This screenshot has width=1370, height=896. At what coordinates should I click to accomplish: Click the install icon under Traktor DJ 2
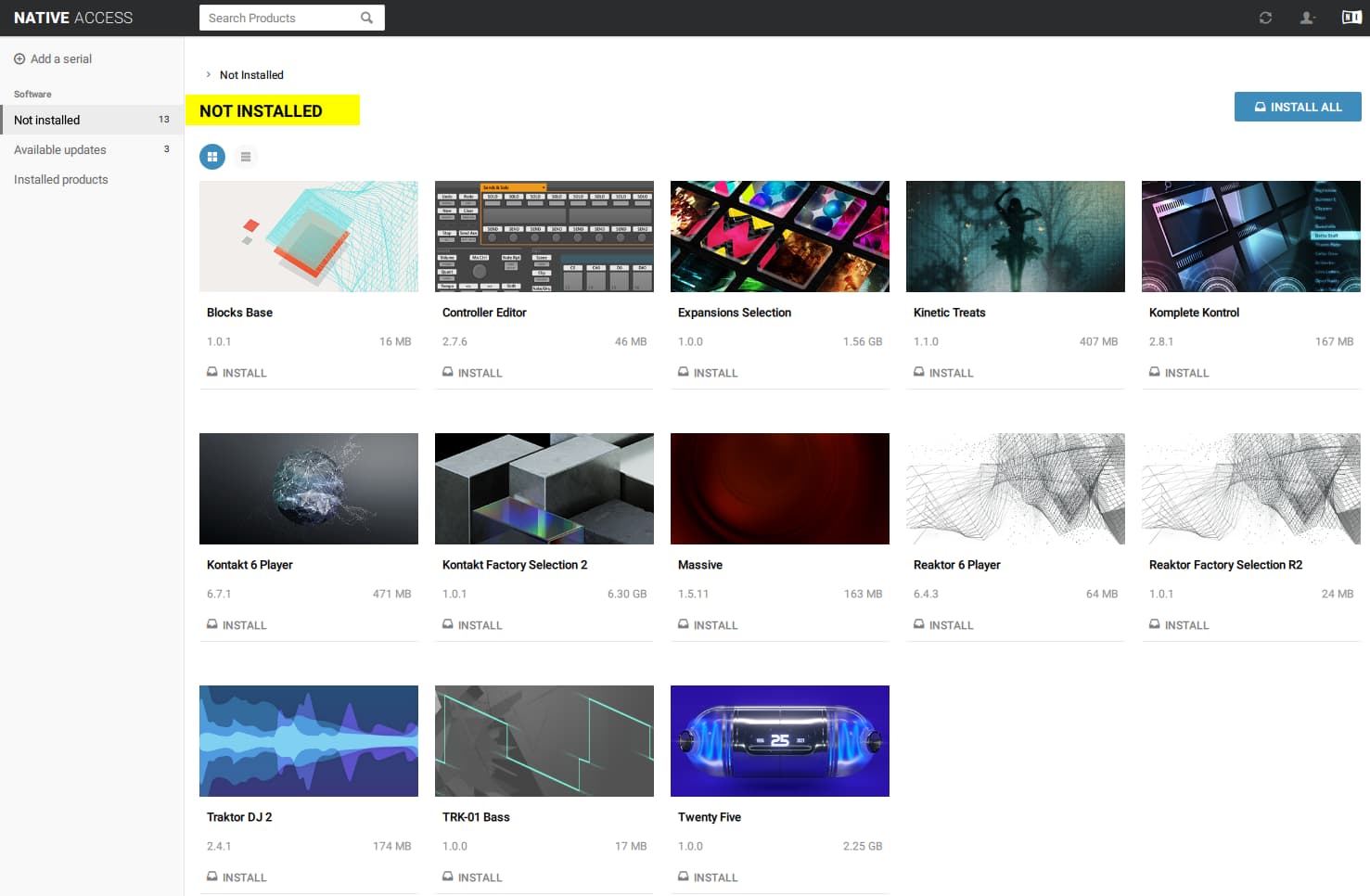coord(212,877)
